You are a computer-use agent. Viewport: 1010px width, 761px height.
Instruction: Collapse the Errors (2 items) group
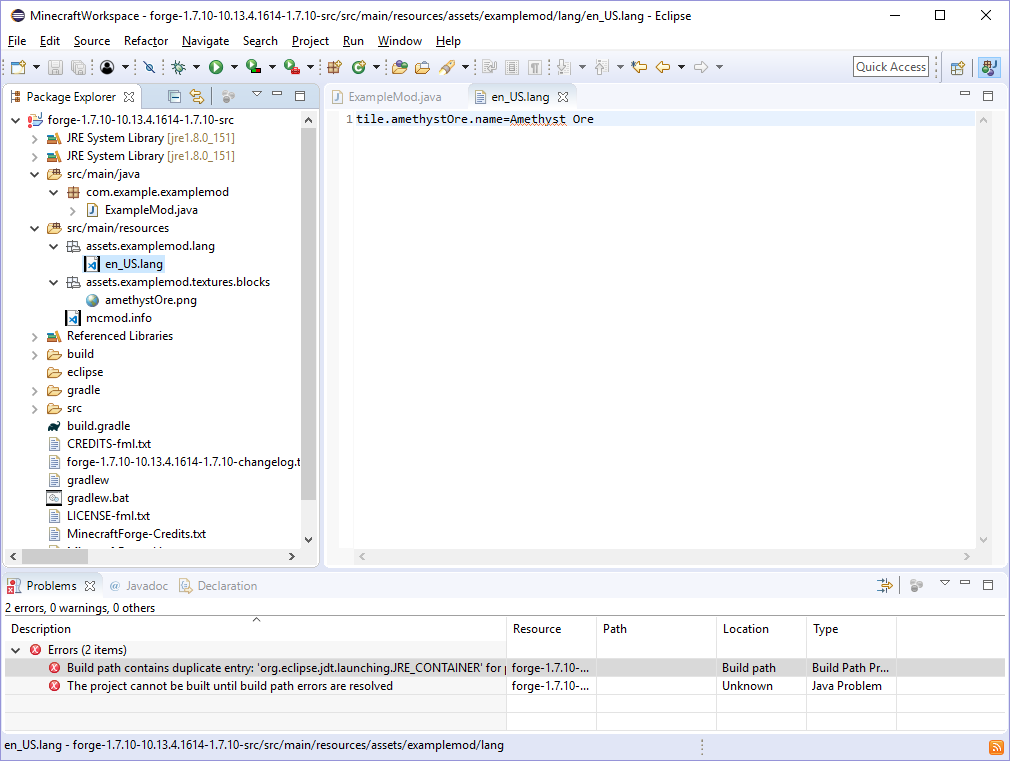pyautogui.click(x=16, y=650)
